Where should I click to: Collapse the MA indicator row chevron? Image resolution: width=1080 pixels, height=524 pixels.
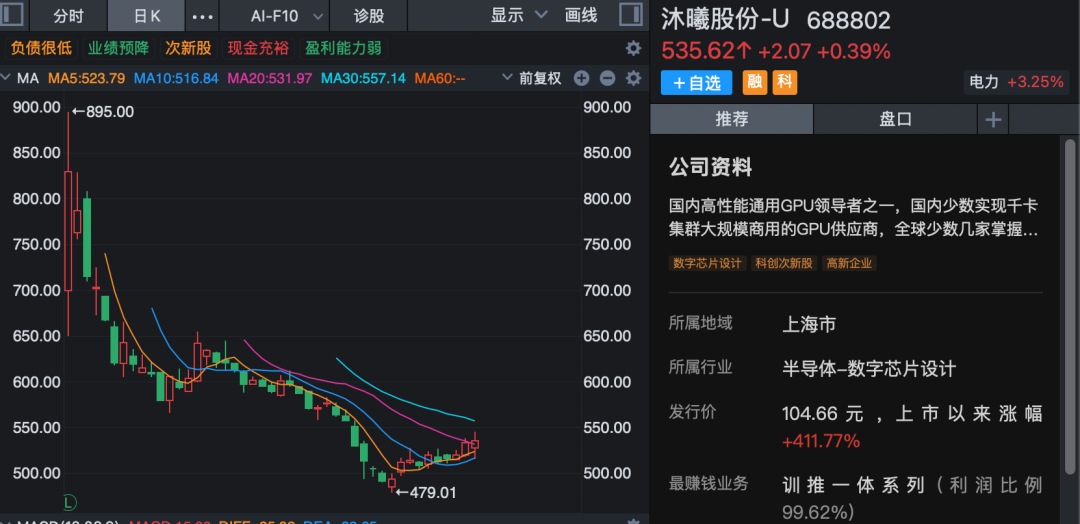(x=7, y=78)
